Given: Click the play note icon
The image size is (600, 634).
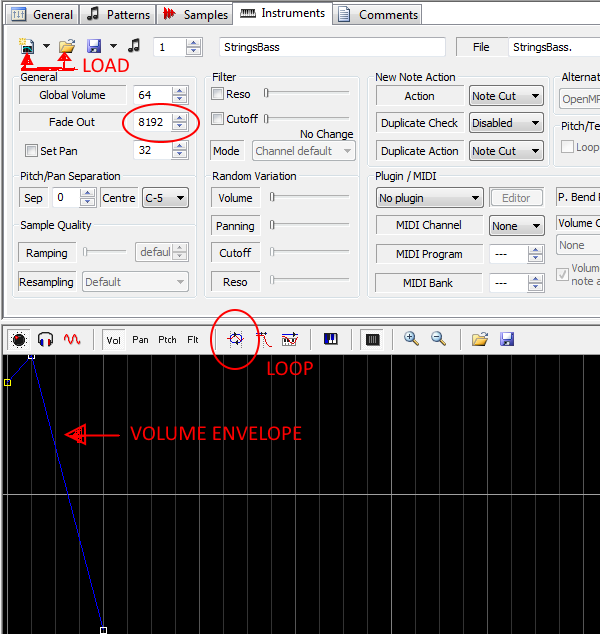Looking at the screenshot, I should [x=134, y=46].
